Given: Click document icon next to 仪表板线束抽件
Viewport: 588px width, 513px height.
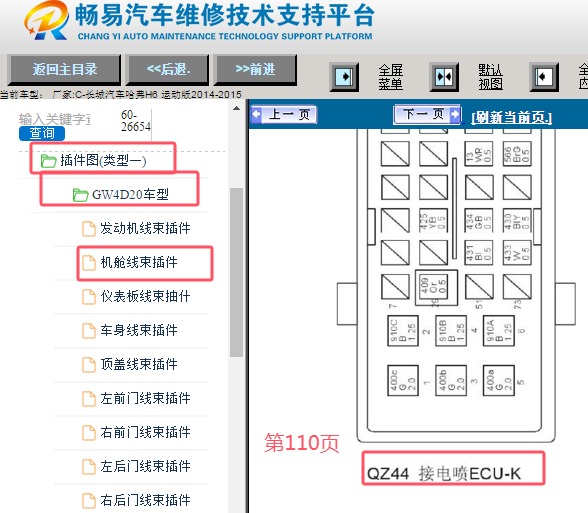Looking at the screenshot, I should pos(88,297).
